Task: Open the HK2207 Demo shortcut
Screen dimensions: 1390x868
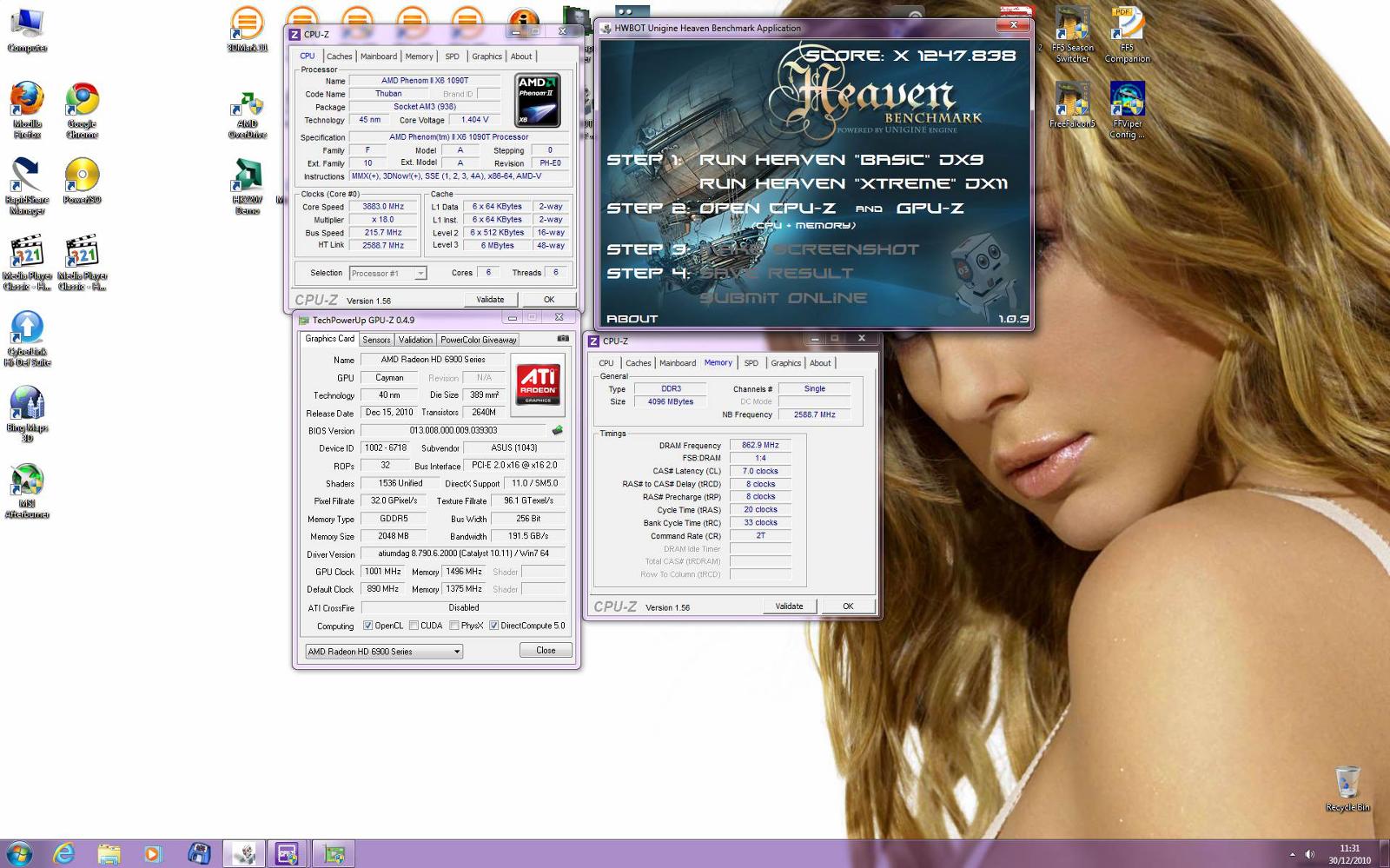Action: [247, 186]
